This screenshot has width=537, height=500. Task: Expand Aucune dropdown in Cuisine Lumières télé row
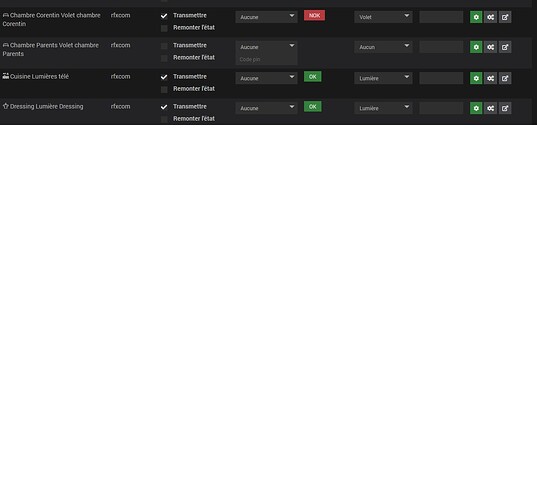tap(266, 78)
